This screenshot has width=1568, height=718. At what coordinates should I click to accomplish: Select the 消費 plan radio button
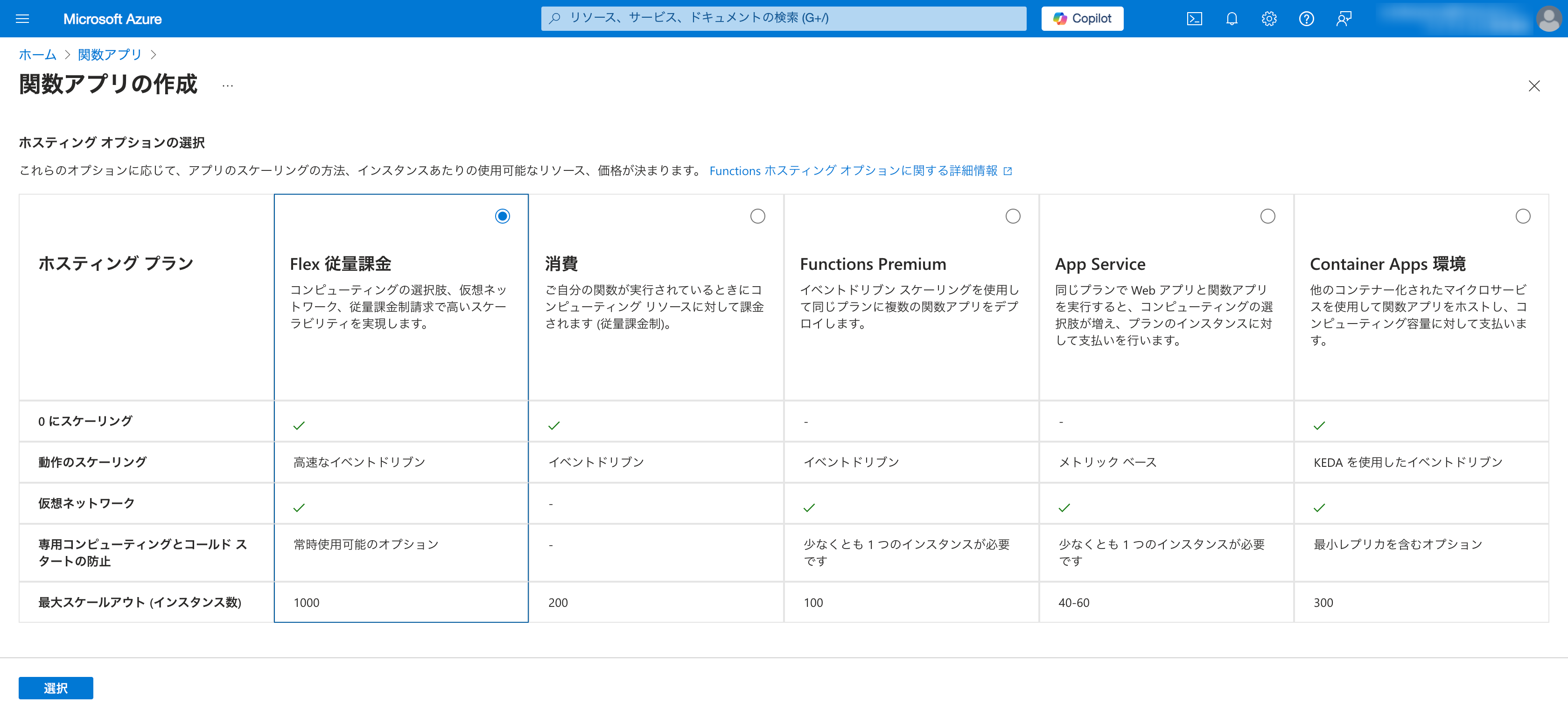(757, 216)
